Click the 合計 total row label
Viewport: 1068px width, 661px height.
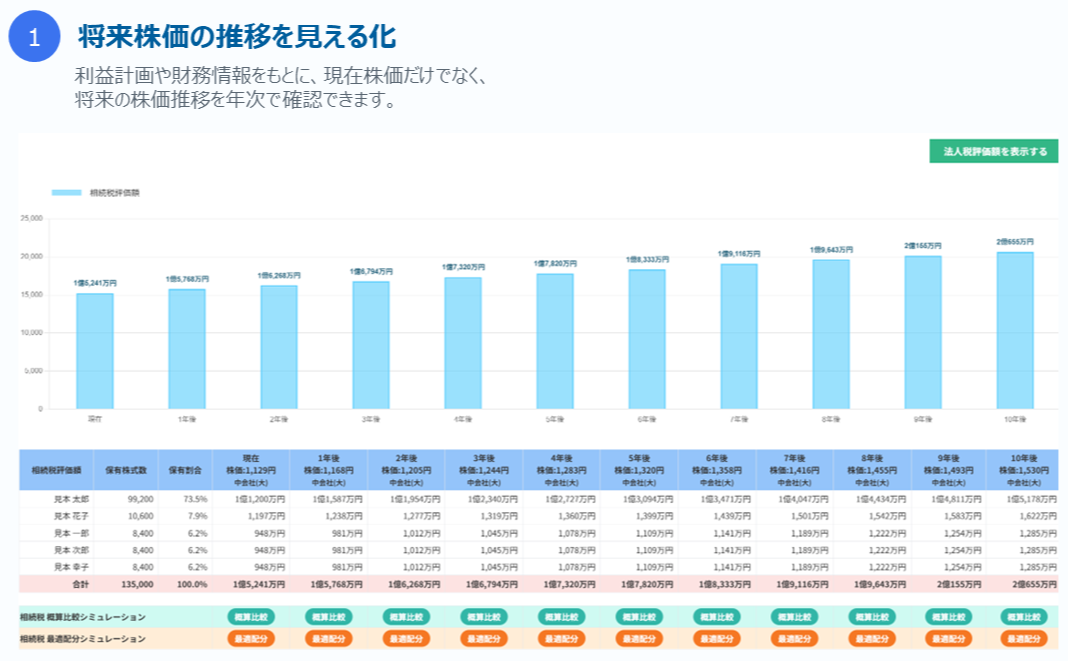(x=80, y=584)
